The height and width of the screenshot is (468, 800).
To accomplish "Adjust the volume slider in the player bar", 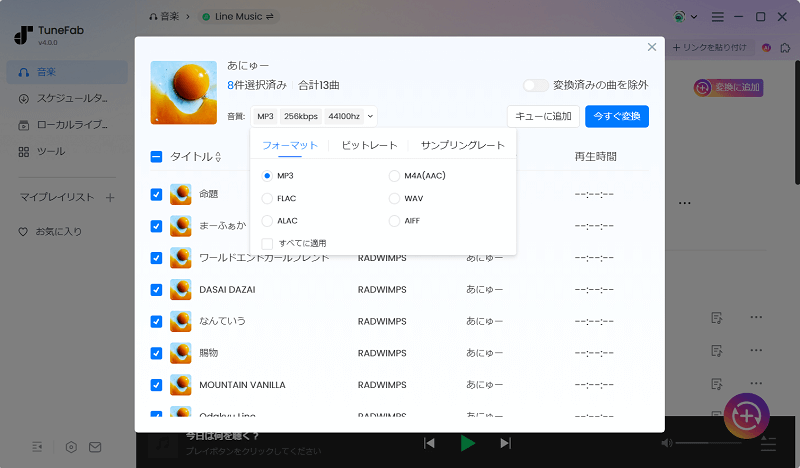I will [x=709, y=443].
